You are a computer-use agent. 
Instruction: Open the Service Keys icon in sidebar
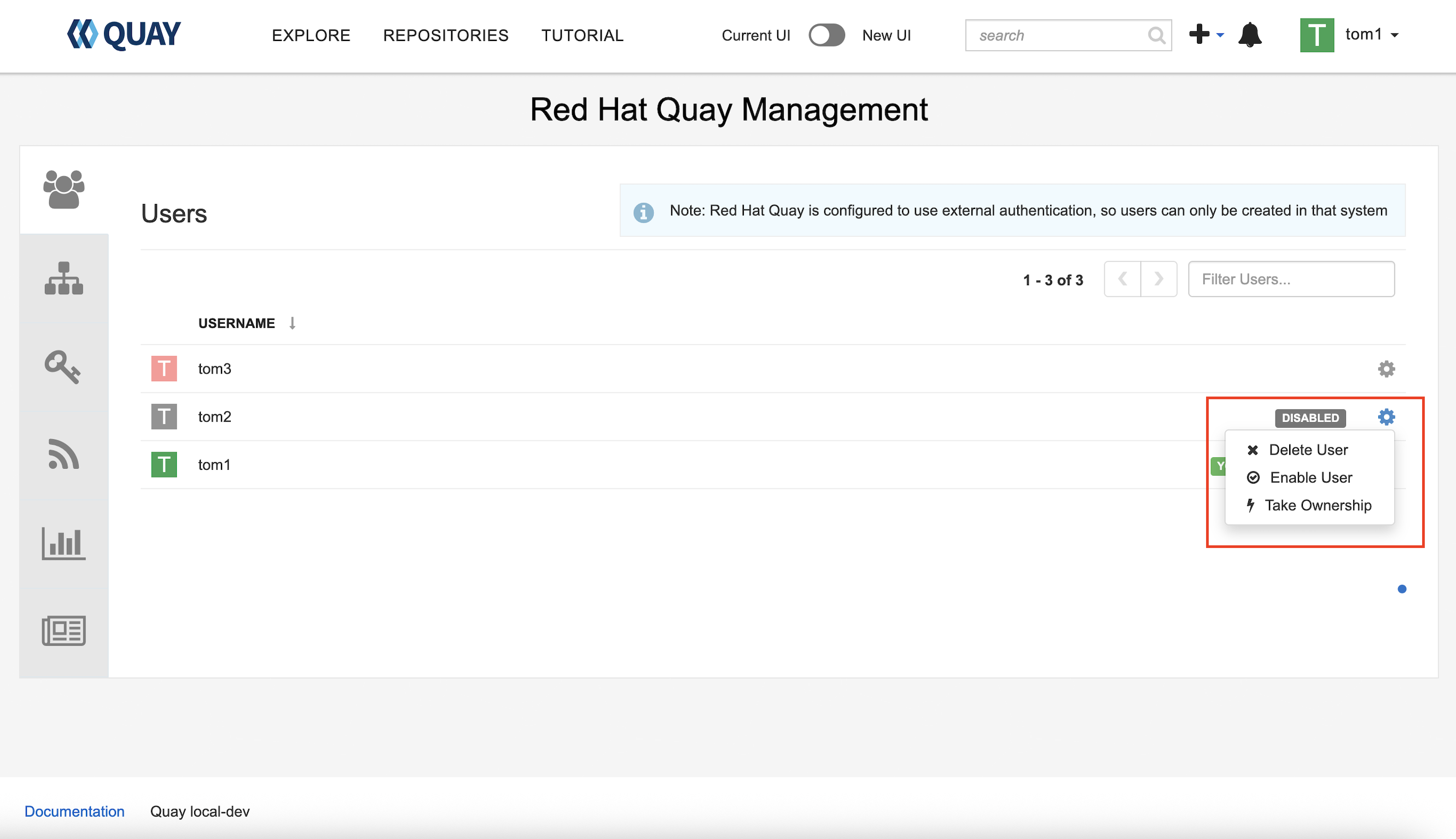point(63,367)
